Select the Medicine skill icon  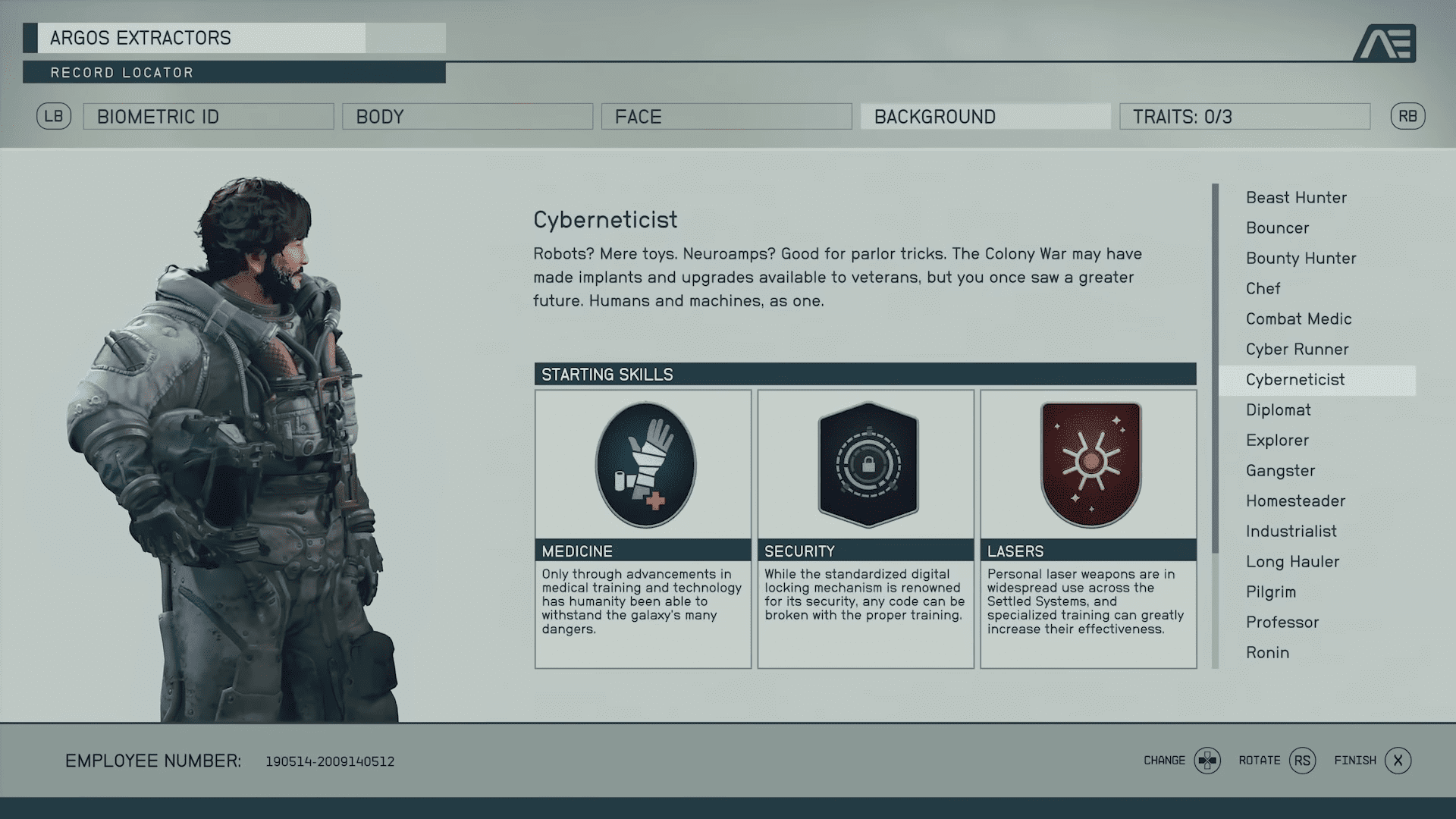coord(644,463)
